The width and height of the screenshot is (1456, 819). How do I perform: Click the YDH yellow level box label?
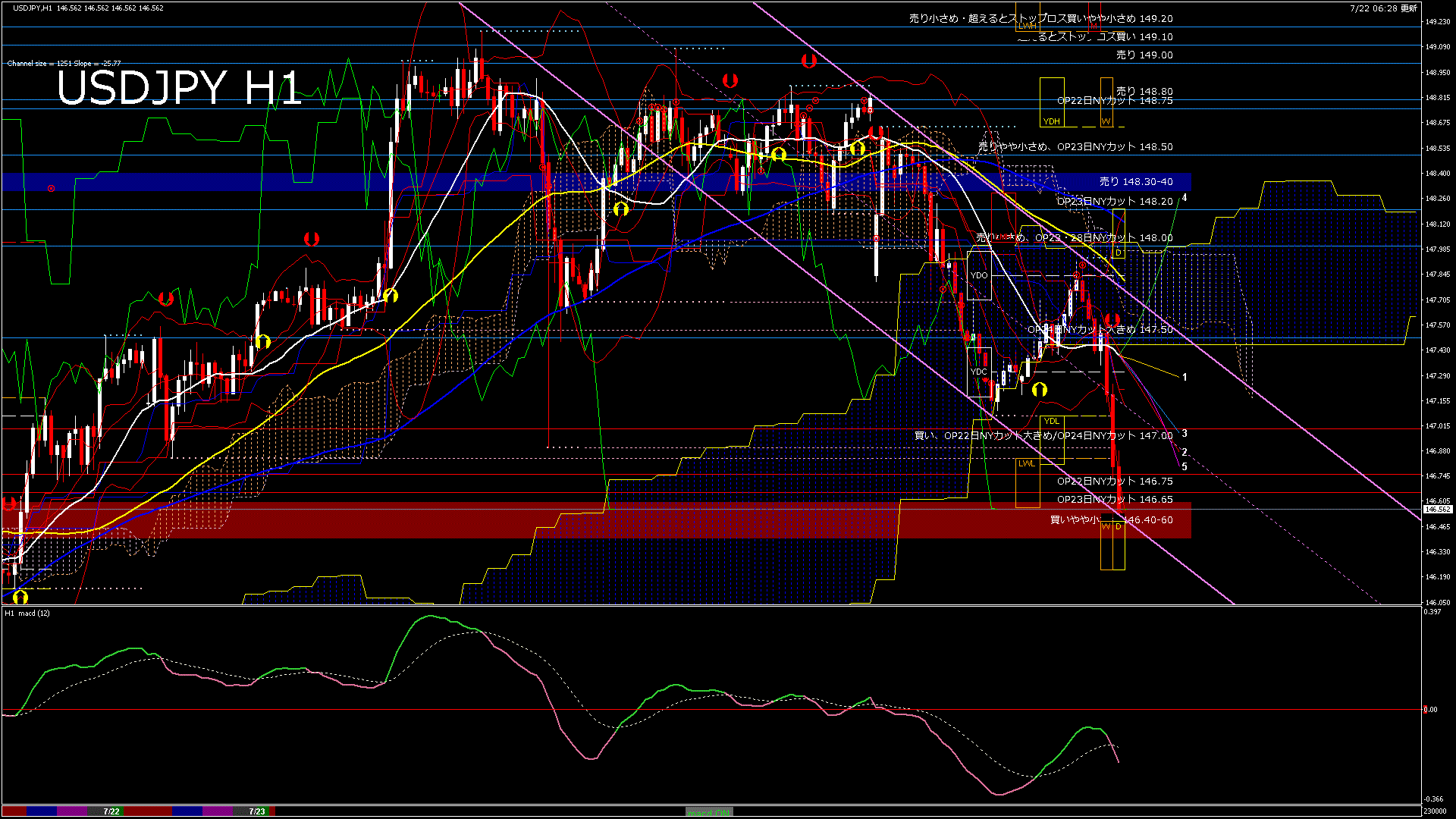(x=1051, y=121)
